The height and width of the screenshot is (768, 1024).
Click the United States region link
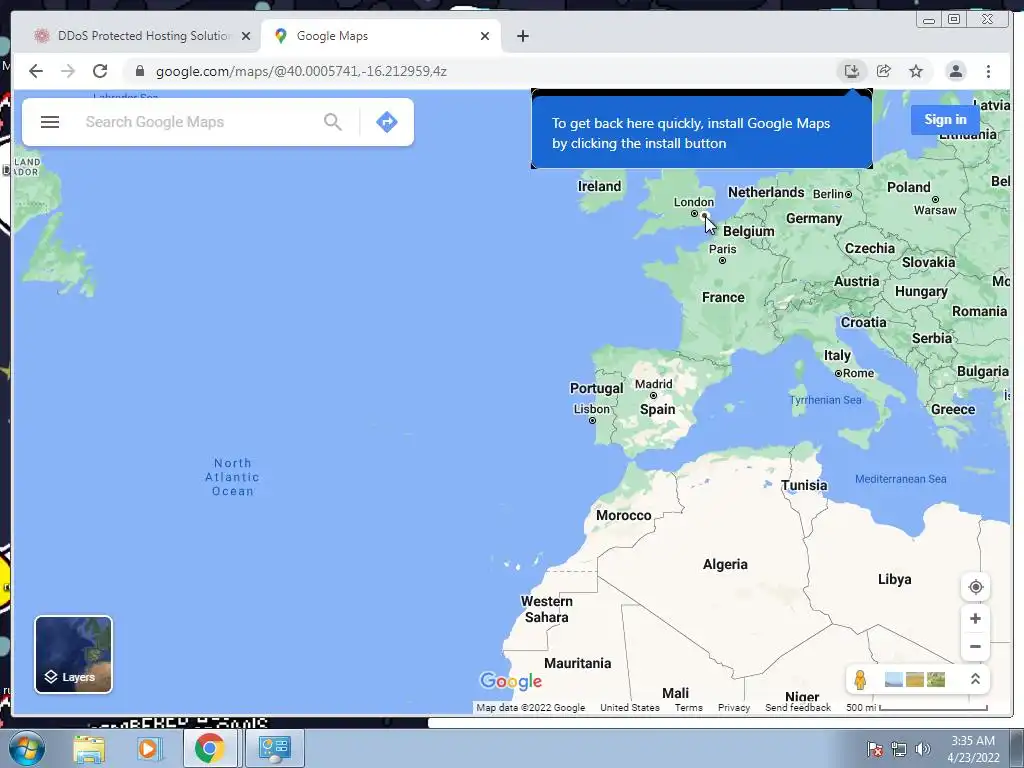630,707
